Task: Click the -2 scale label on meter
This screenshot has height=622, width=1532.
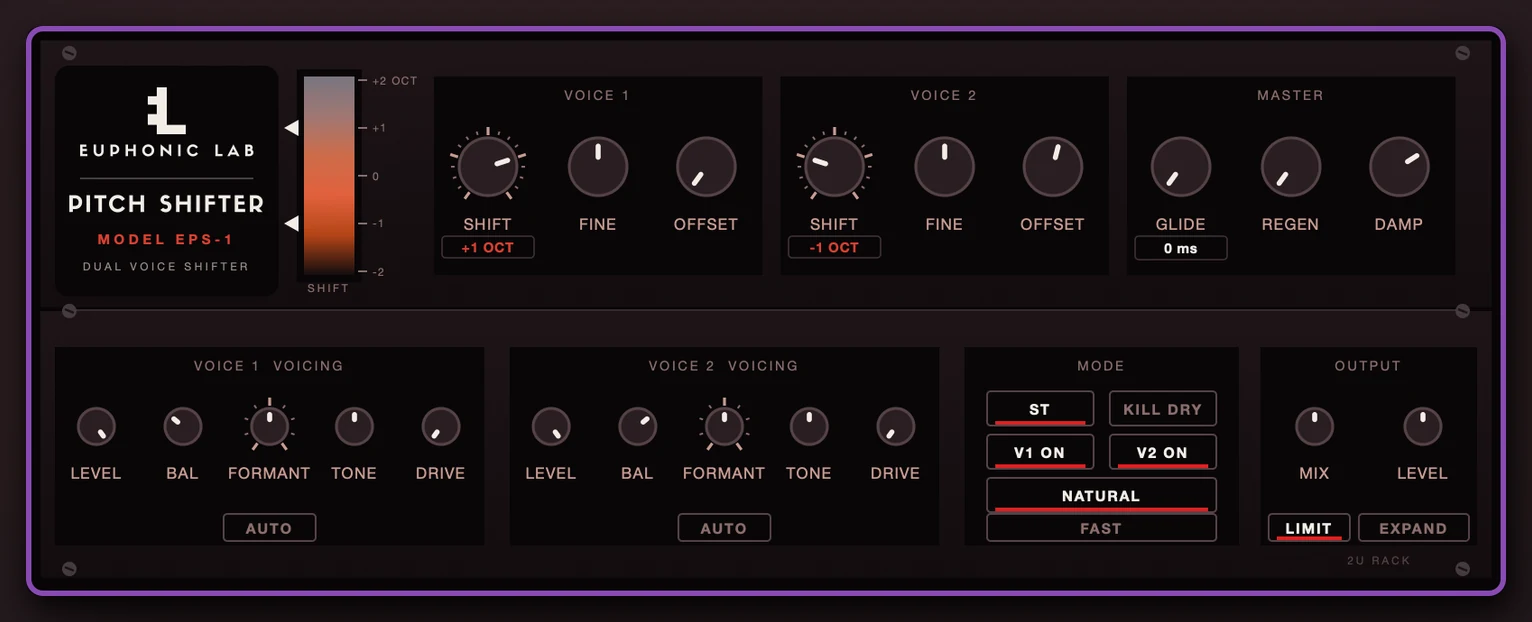Action: pyautogui.click(x=378, y=272)
